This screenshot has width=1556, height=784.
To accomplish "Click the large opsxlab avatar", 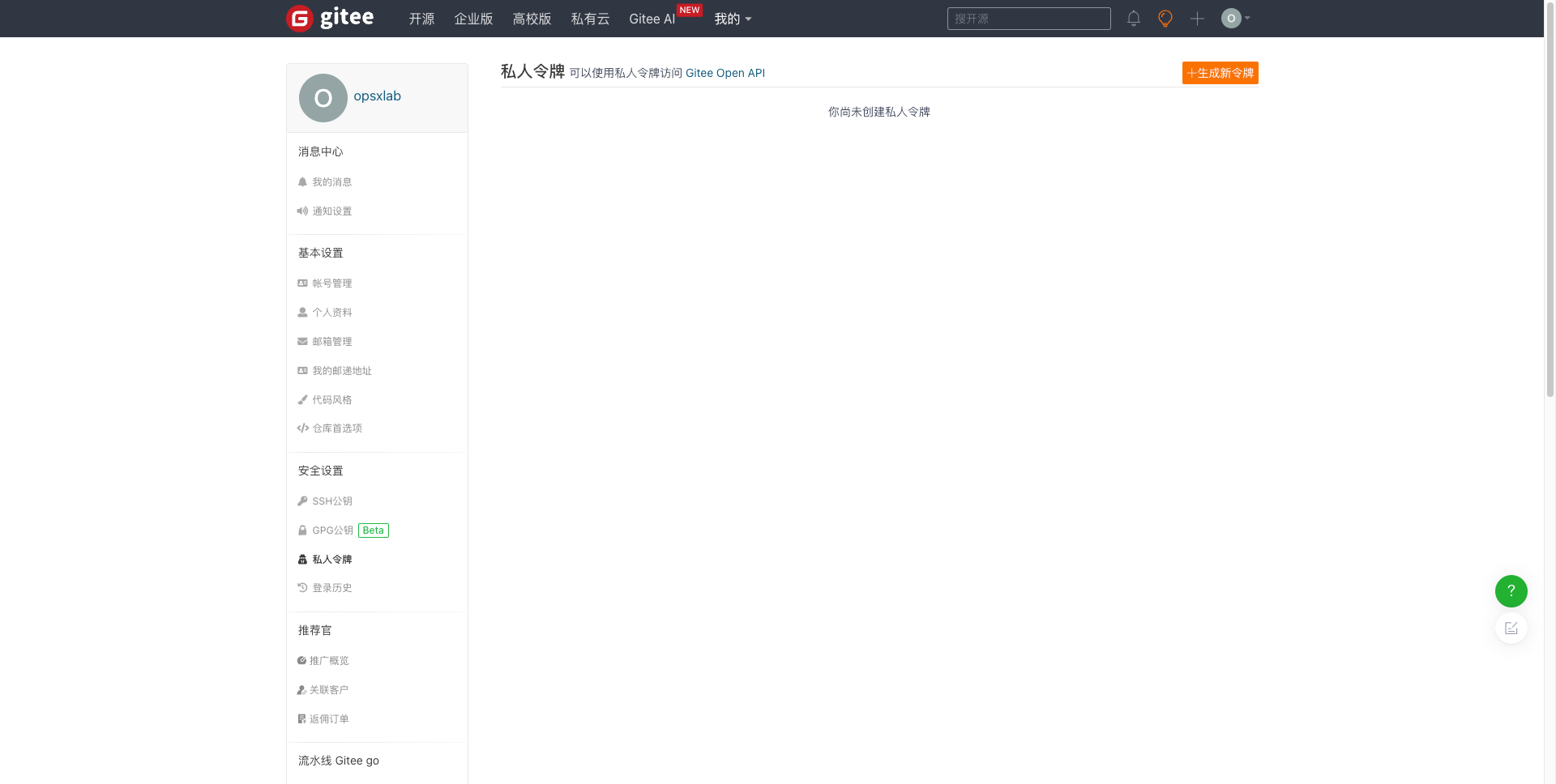I will 323,98.
